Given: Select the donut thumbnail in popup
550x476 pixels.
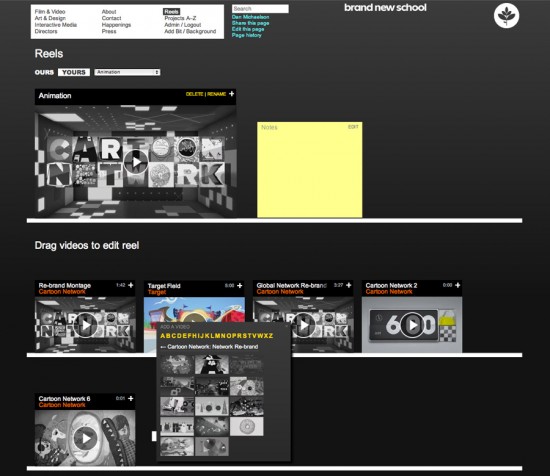Looking at the screenshot, I should (x=247, y=427).
